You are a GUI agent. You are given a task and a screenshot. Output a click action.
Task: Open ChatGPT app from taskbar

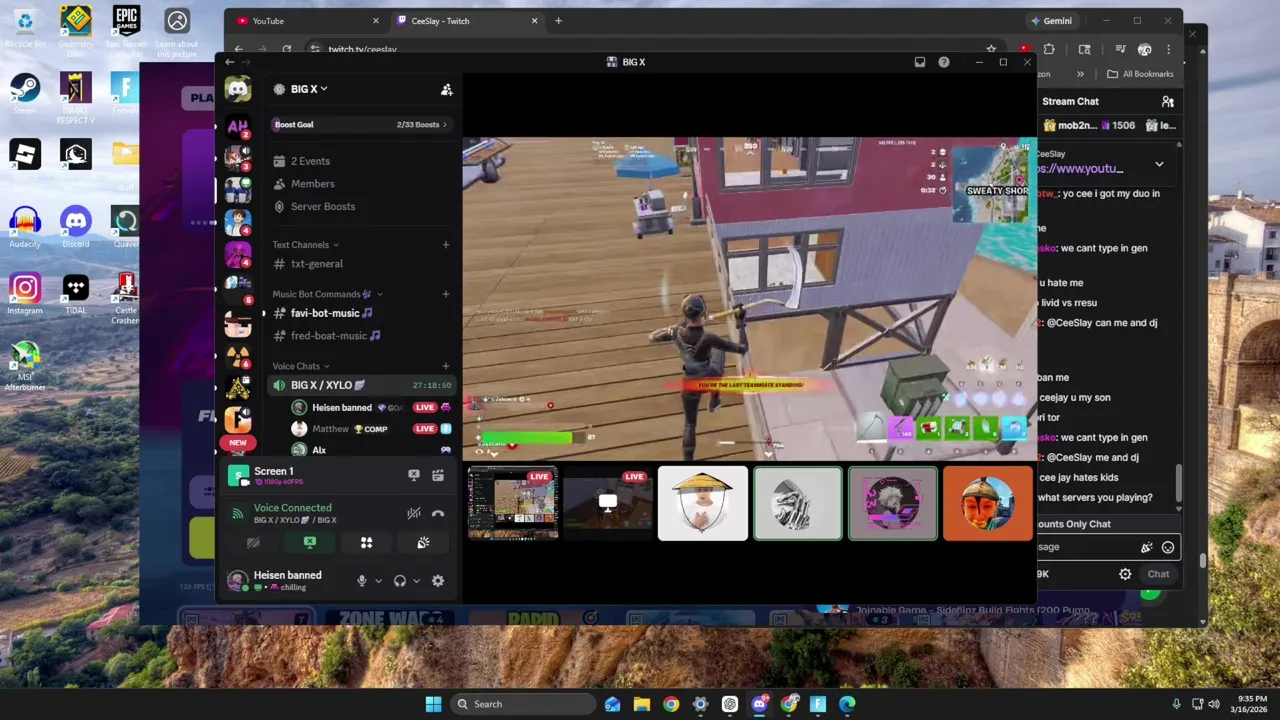point(730,704)
